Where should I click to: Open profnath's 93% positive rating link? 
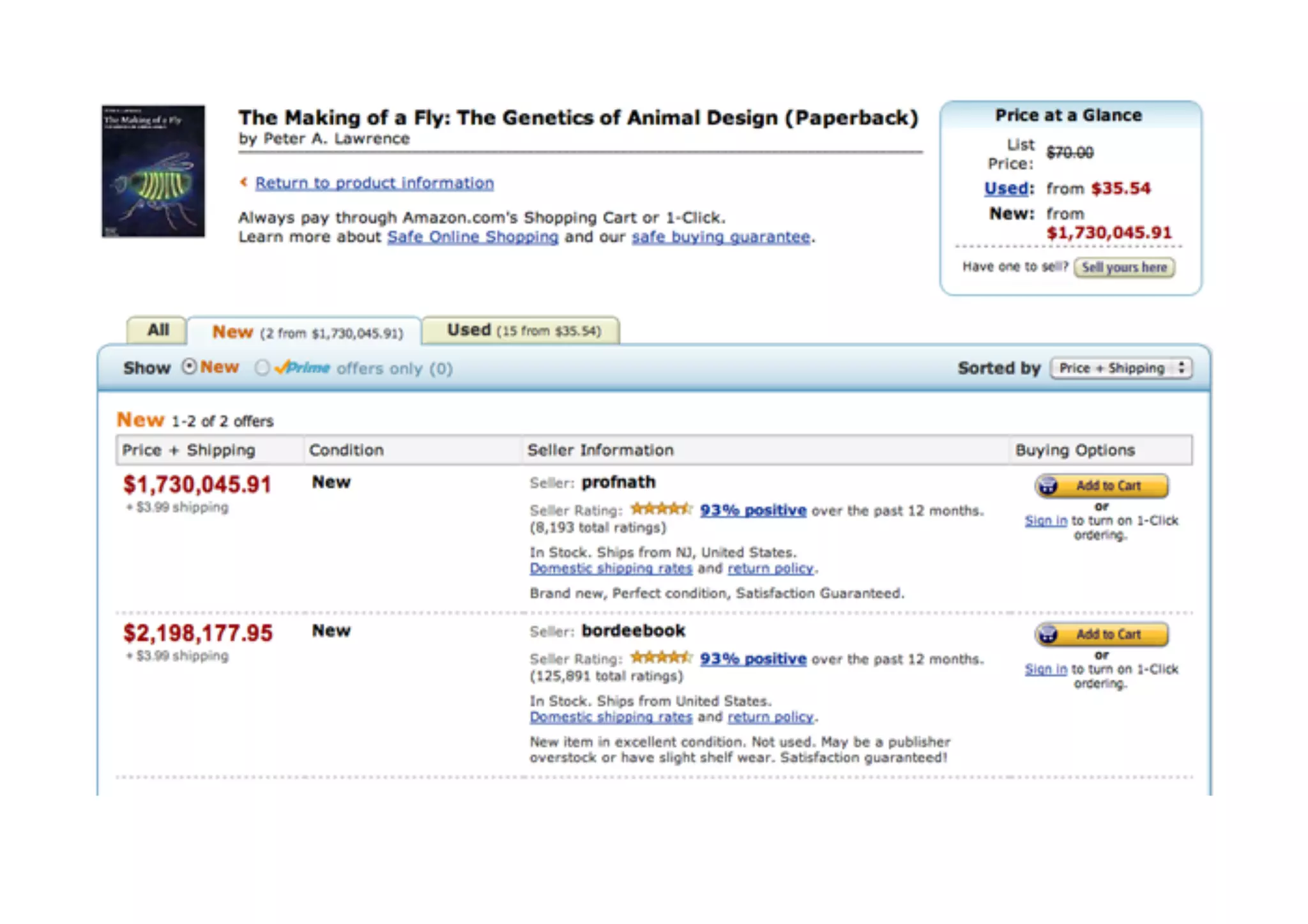coord(753,510)
